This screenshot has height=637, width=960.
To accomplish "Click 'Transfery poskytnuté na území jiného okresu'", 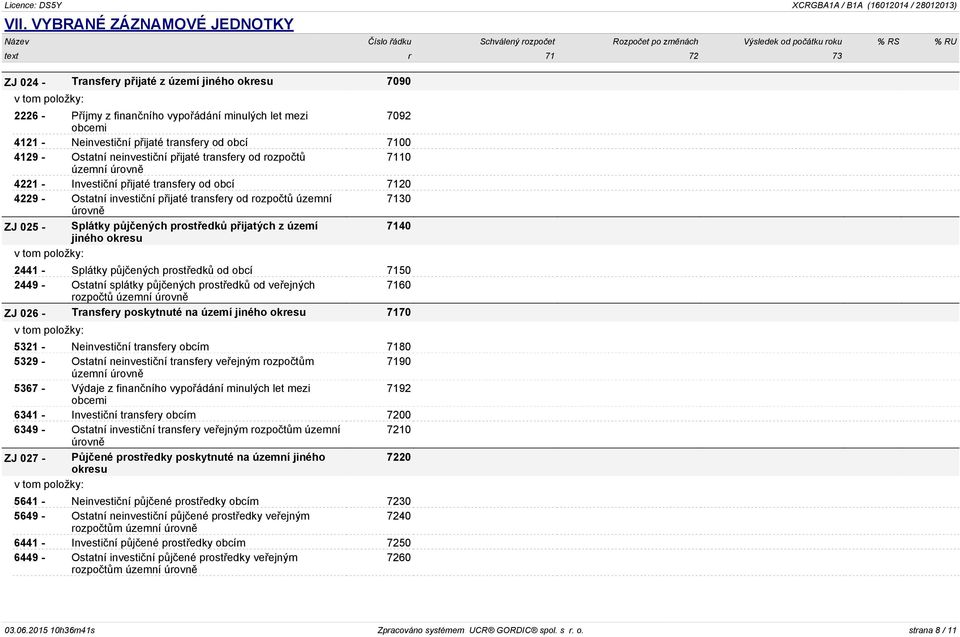I will click(x=189, y=312).
